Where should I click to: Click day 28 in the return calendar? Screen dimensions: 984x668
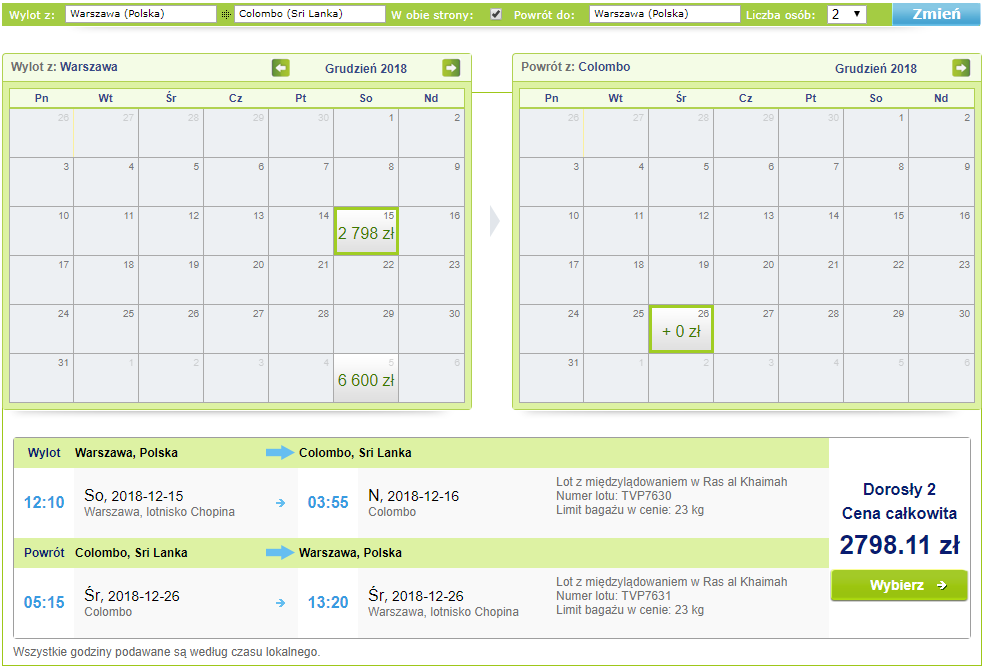click(811, 329)
